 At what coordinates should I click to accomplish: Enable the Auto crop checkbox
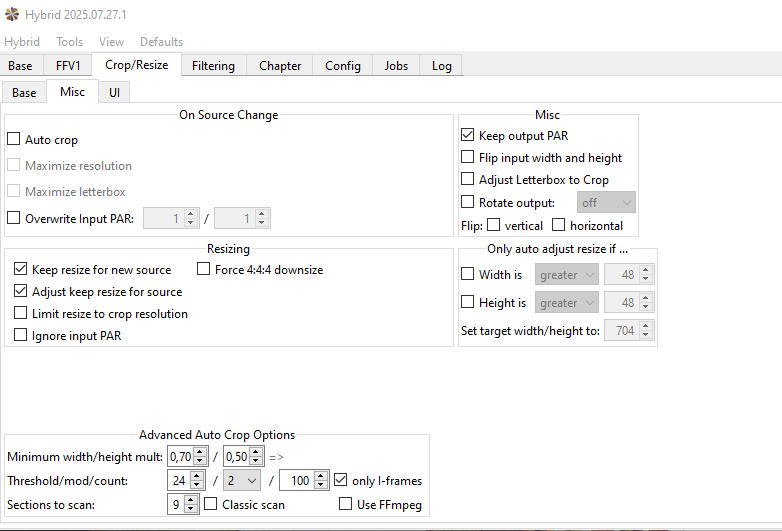(14, 140)
